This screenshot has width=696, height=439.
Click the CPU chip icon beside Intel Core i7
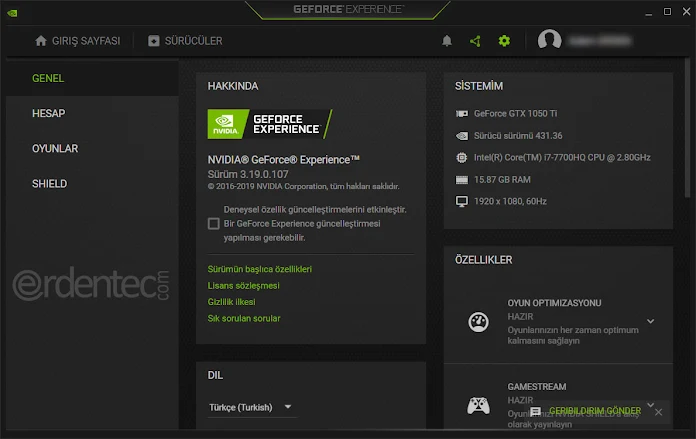pyautogui.click(x=462, y=158)
